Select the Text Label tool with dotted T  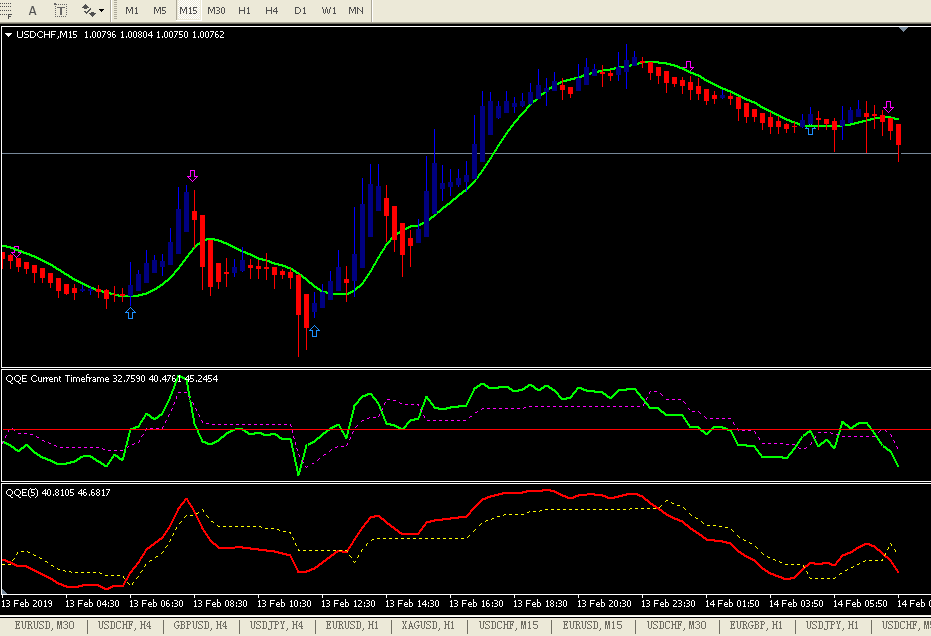tap(61, 10)
